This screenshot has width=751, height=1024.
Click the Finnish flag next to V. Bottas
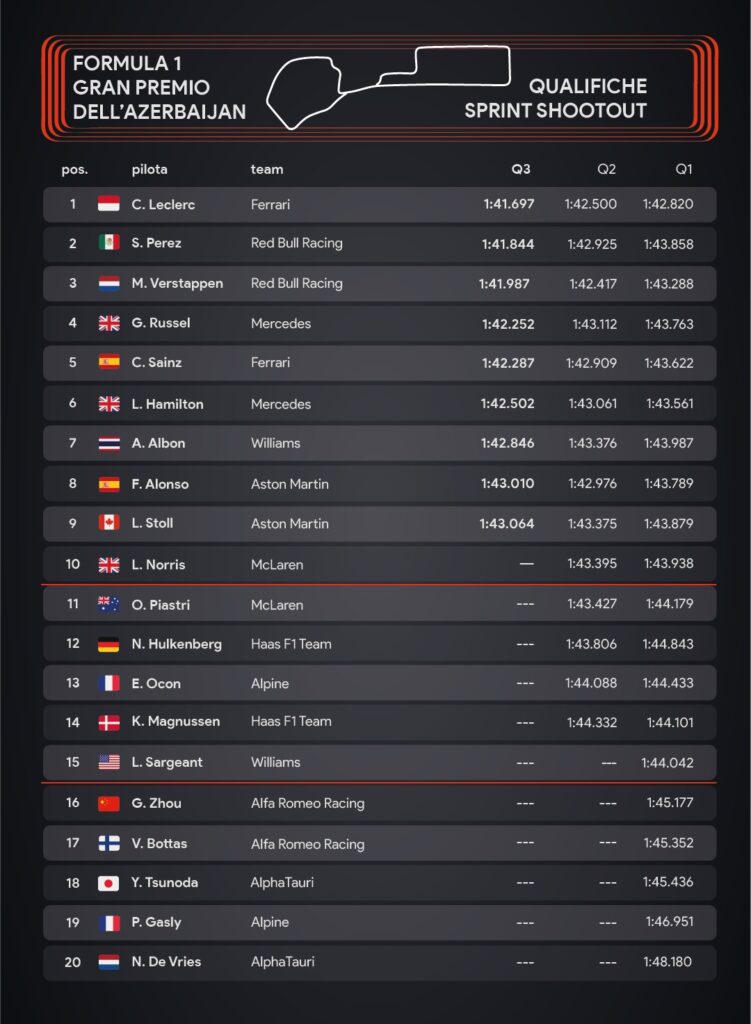(x=108, y=843)
